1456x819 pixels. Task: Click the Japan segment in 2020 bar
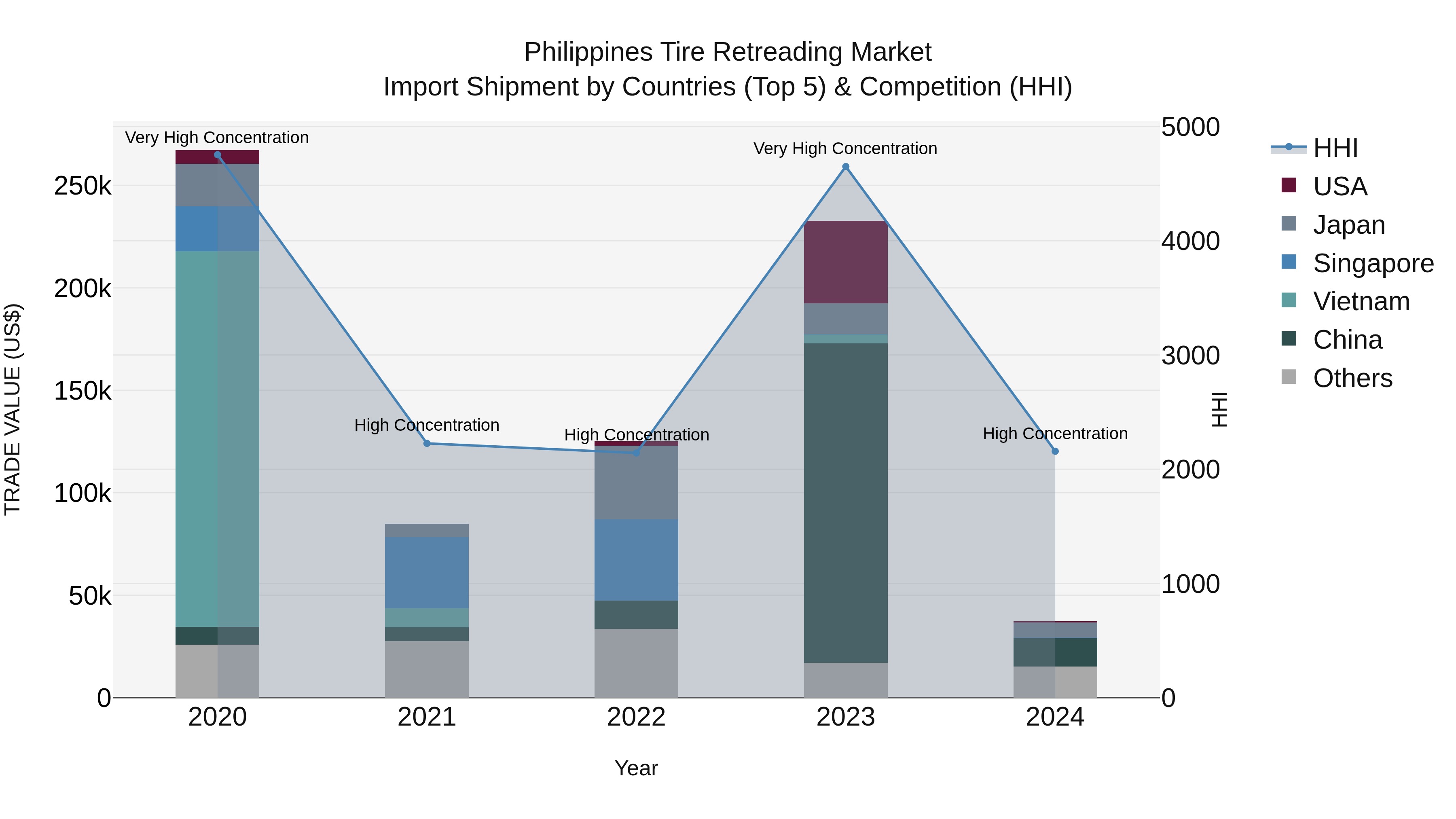218,185
